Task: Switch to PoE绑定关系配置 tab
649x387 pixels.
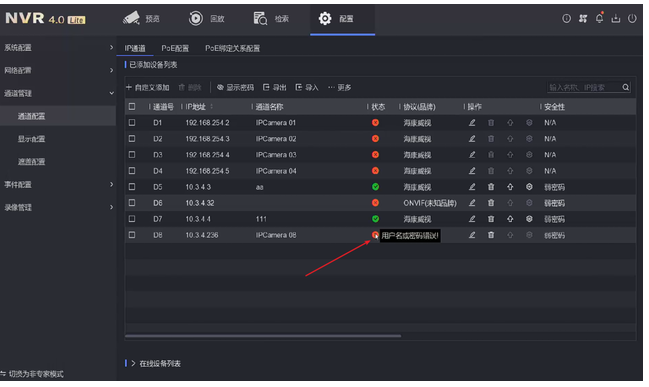Action: [x=233, y=48]
